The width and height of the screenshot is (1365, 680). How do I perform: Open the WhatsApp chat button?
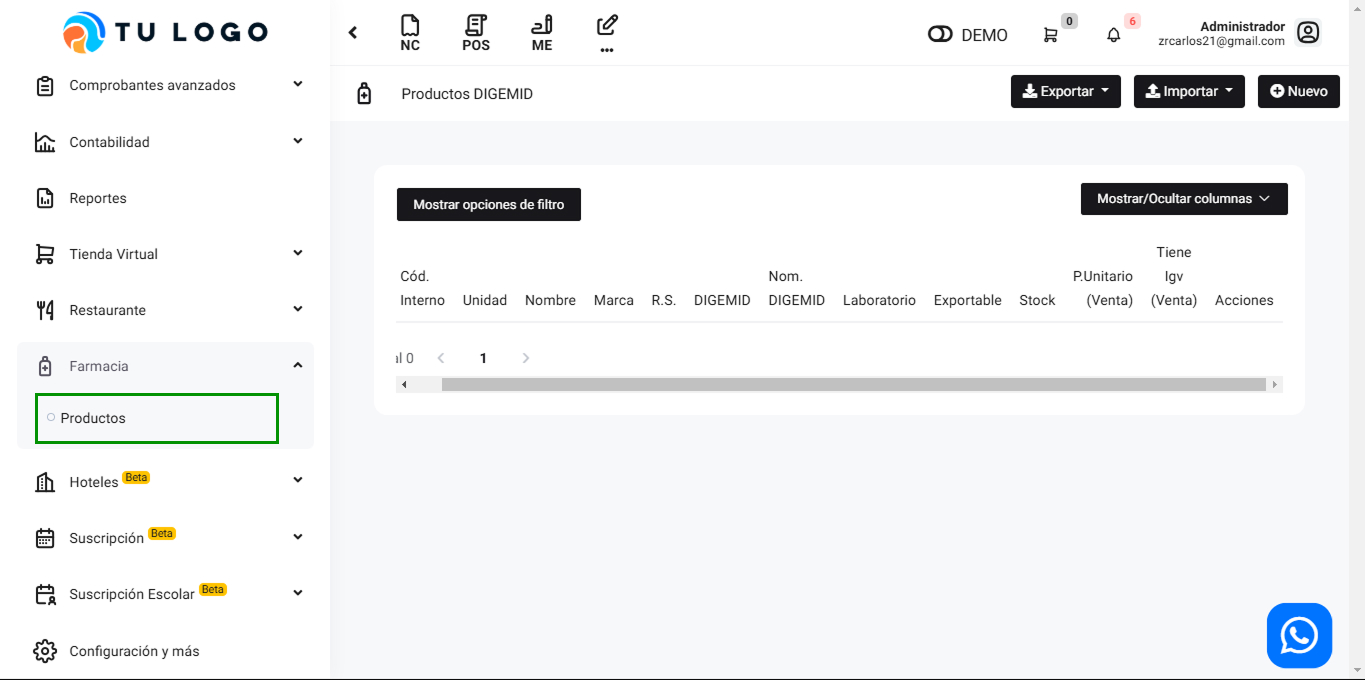coord(1299,635)
